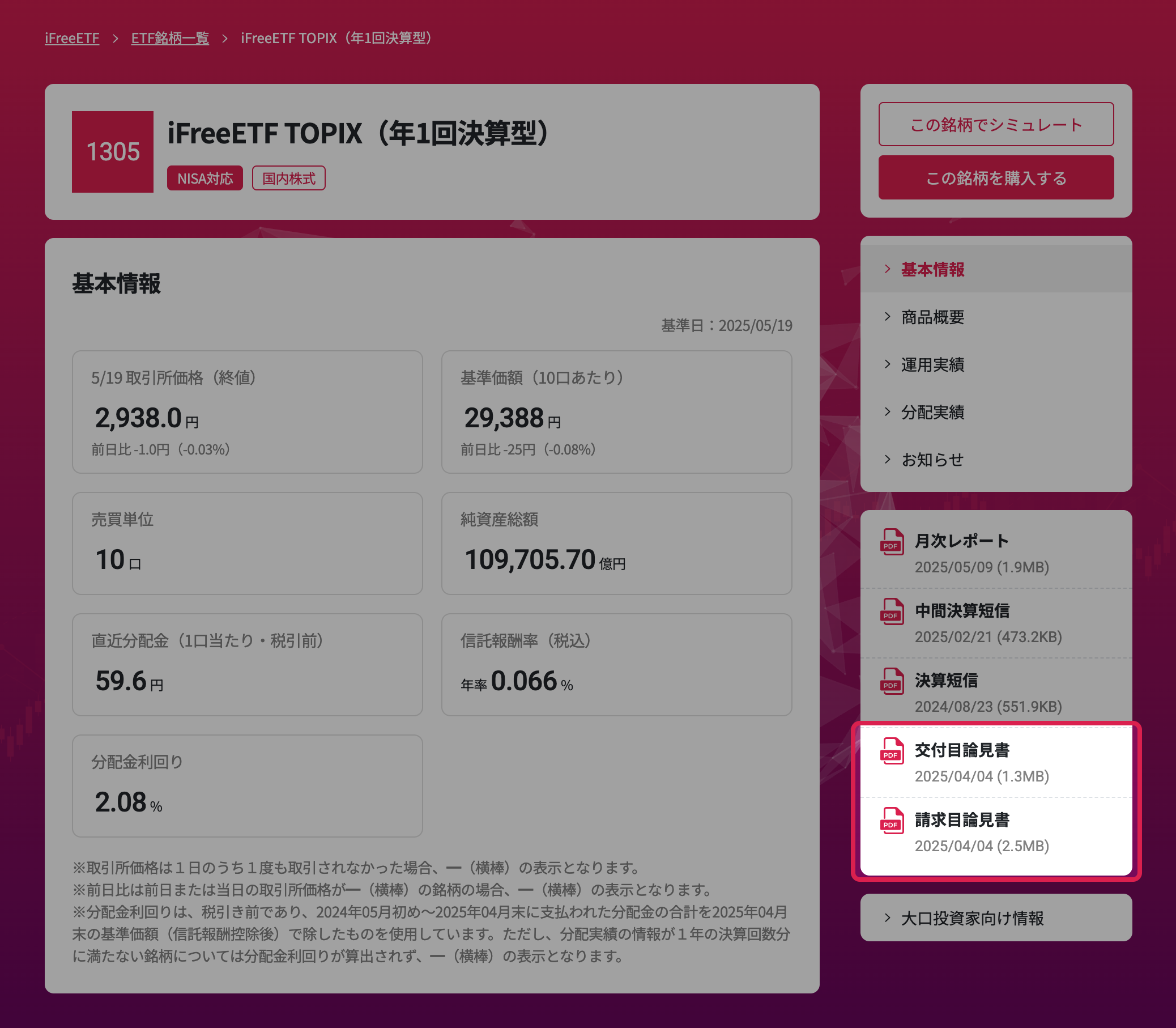Click the 0.066 % trust fee value
Viewport: 1176px width, 1028px height.
[531, 681]
